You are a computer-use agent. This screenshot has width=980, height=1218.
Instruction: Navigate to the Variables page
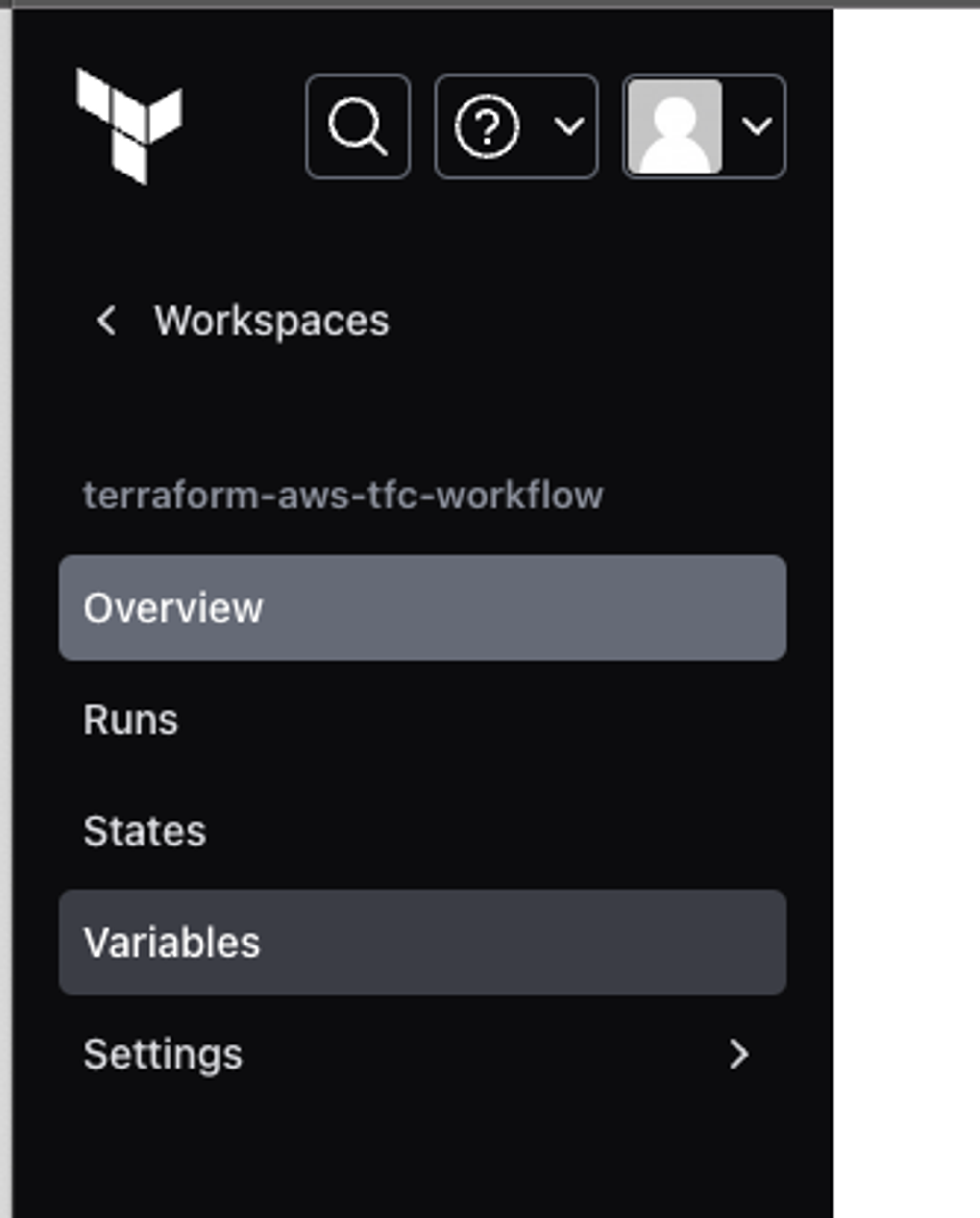tap(422, 943)
